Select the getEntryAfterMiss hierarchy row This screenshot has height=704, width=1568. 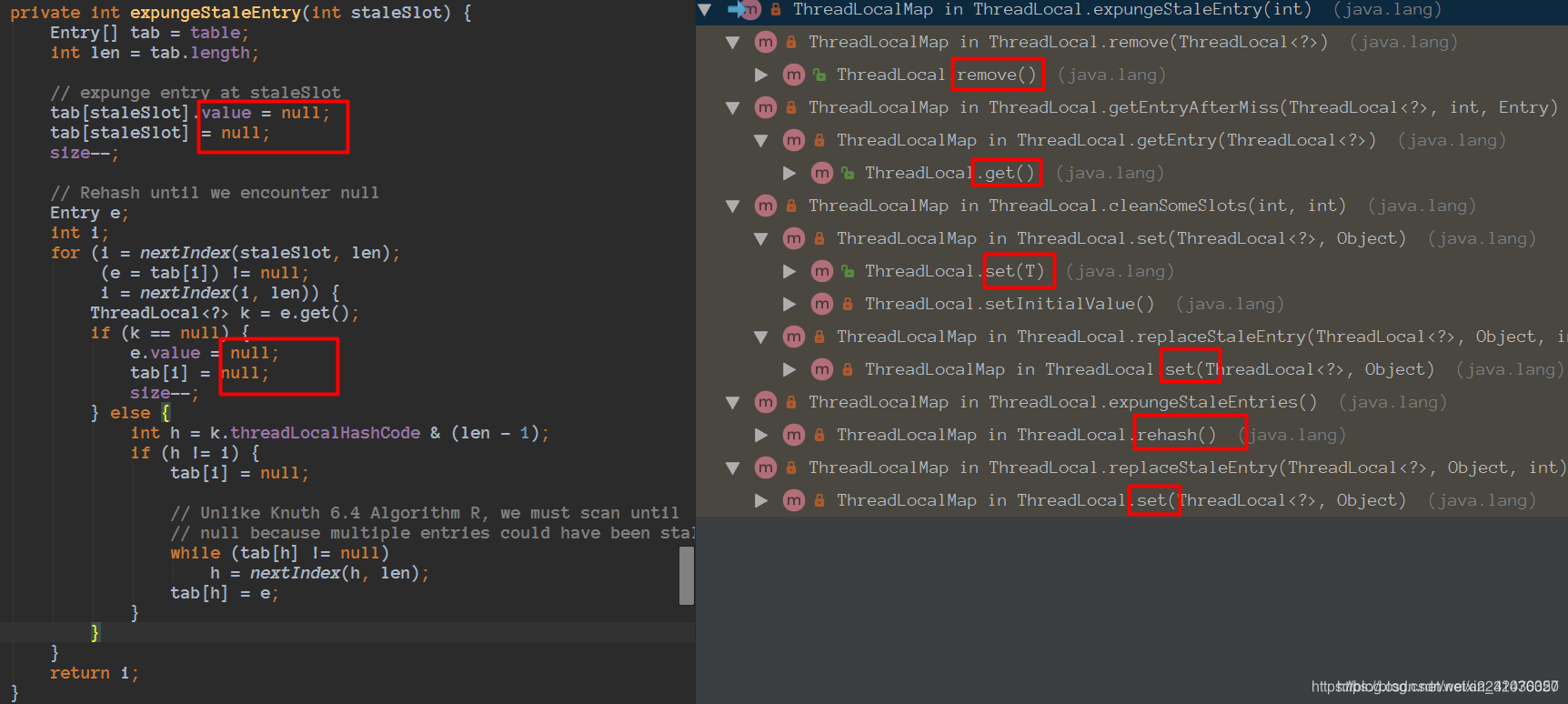tap(1131, 107)
